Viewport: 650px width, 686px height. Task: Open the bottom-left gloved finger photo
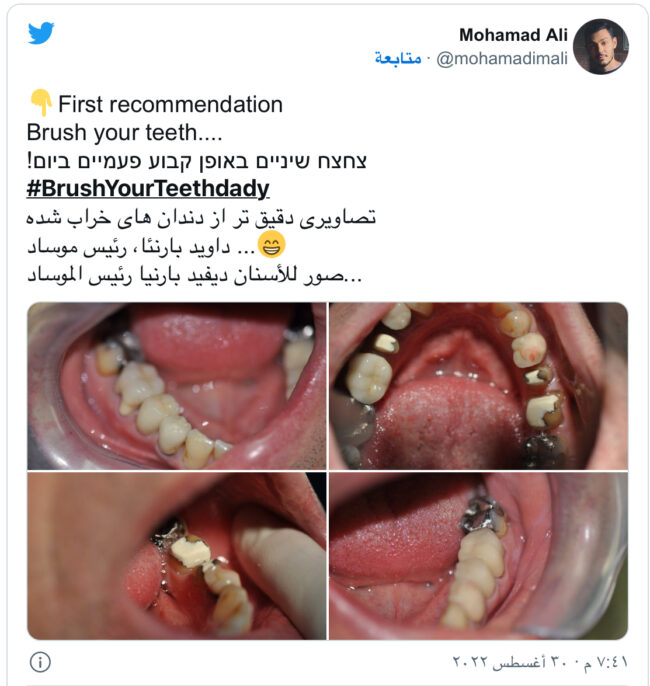coord(177,556)
